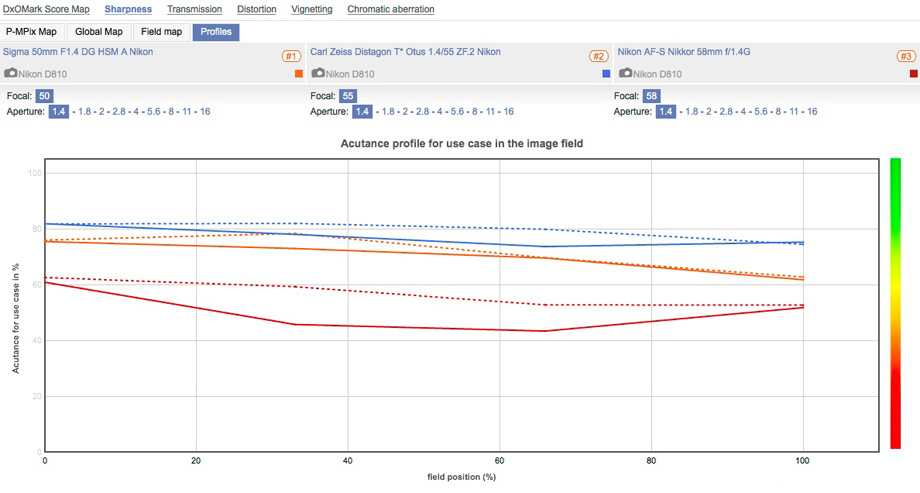Click the camera icon under Zeiss lens

tap(318, 73)
